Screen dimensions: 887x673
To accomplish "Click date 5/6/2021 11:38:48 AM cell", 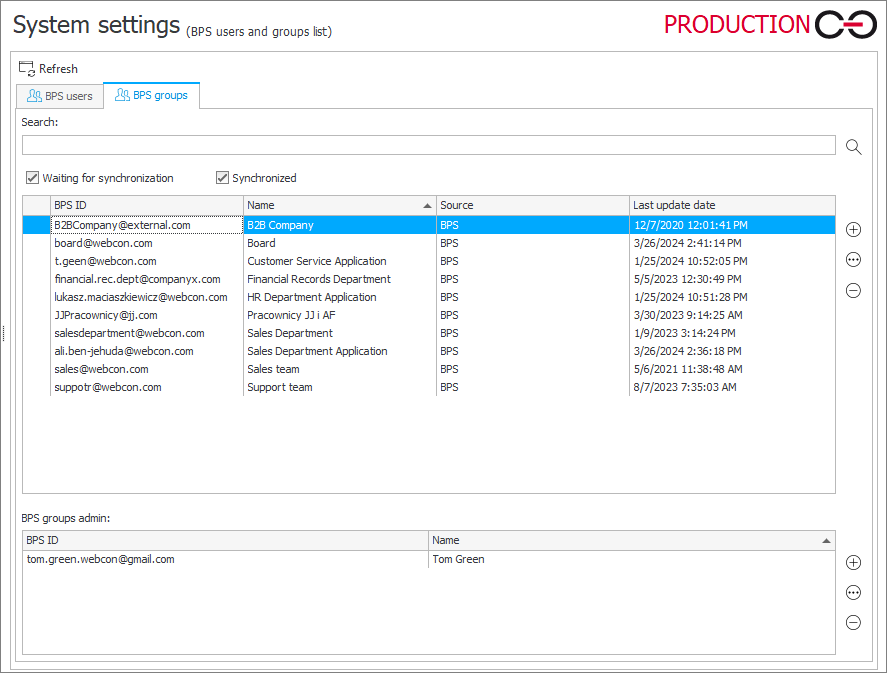I will [732, 369].
